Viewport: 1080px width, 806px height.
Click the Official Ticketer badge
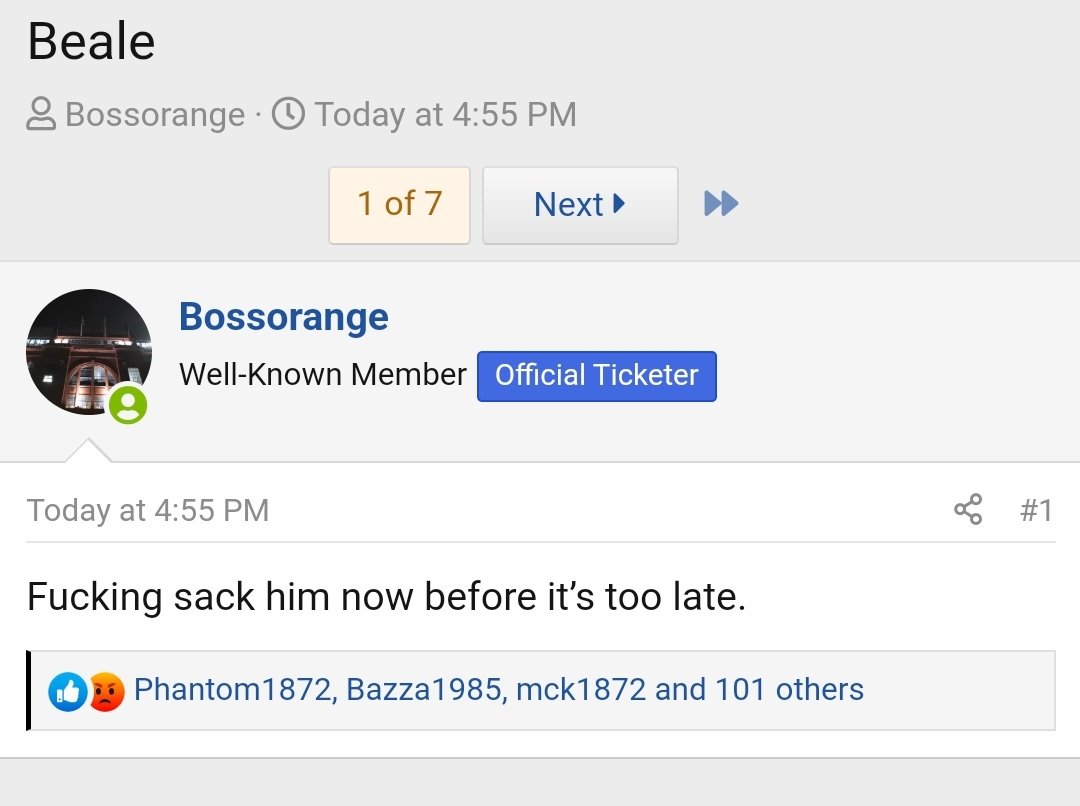point(596,376)
